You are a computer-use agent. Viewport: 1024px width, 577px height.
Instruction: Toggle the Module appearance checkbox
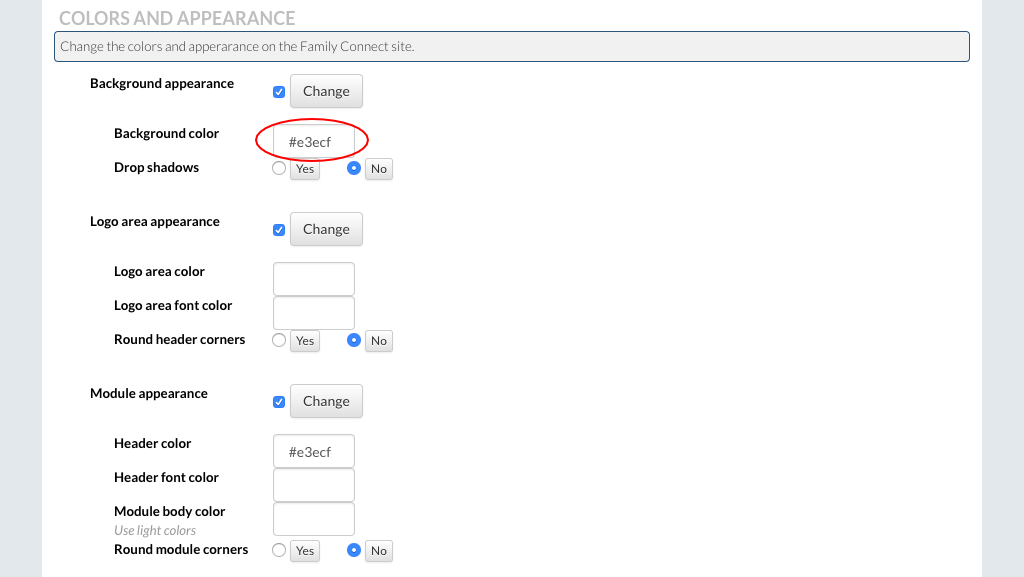pyautogui.click(x=279, y=402)
